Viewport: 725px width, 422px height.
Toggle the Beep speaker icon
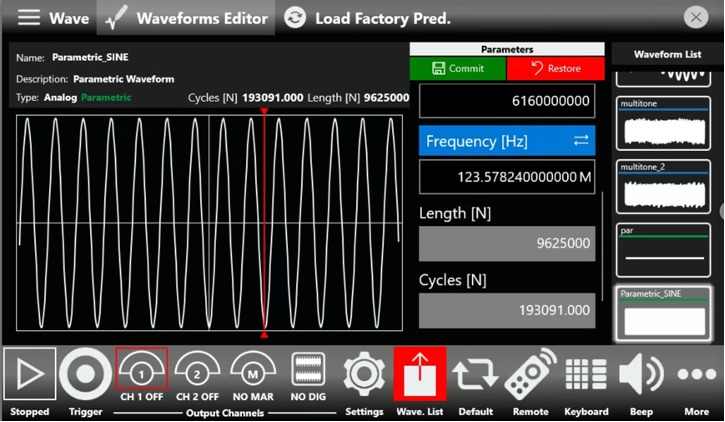641,375
